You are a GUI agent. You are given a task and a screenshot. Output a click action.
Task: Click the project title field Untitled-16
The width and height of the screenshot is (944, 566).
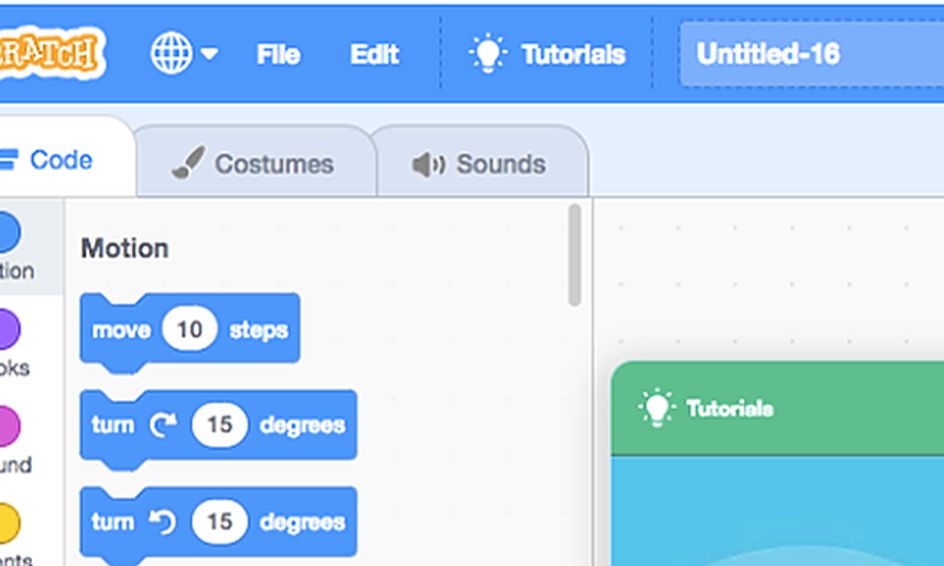click(812, 54)
